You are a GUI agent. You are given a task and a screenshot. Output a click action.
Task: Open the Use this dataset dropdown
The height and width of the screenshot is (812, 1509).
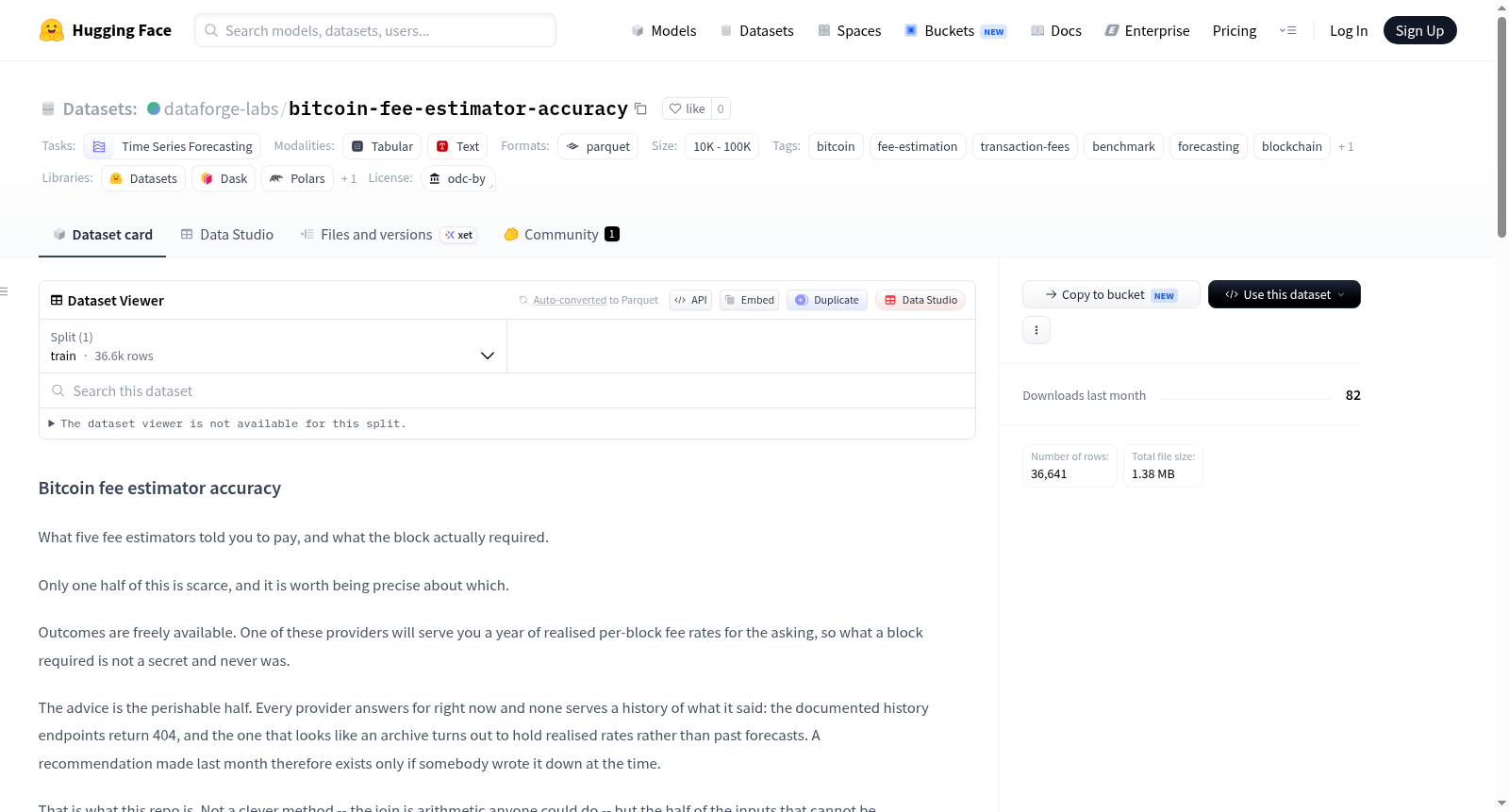click(x=1285, y=294)
